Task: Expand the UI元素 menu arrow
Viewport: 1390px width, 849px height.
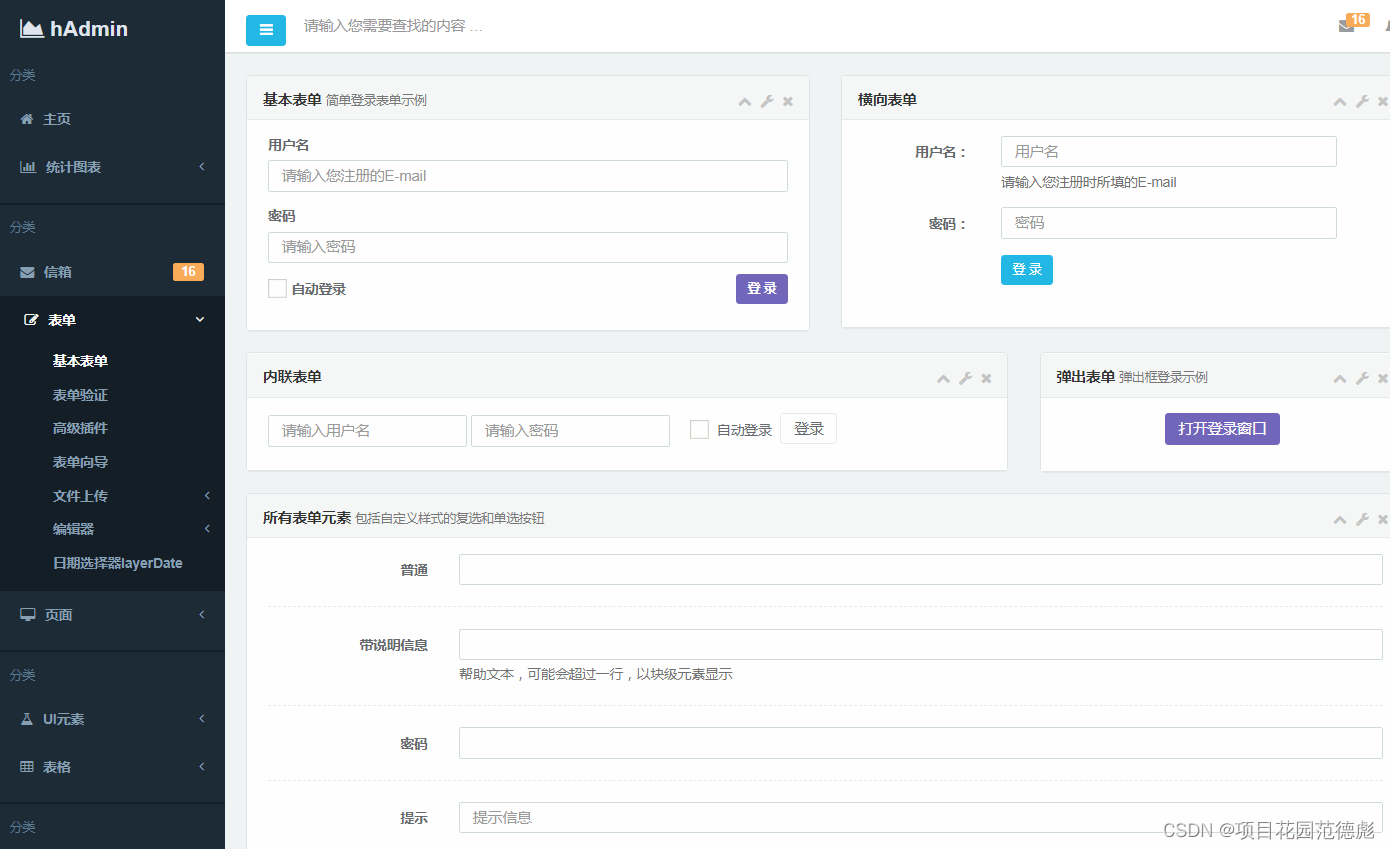Action: click(202, 719)
